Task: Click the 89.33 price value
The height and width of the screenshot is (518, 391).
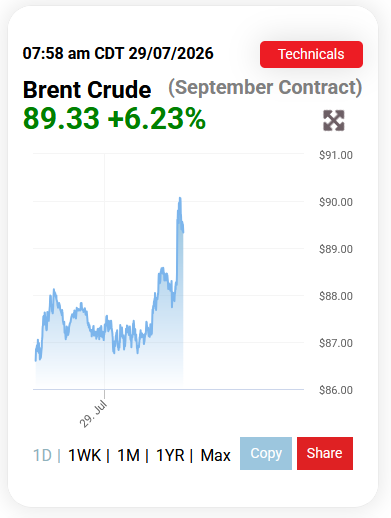Action: [61, 118]
